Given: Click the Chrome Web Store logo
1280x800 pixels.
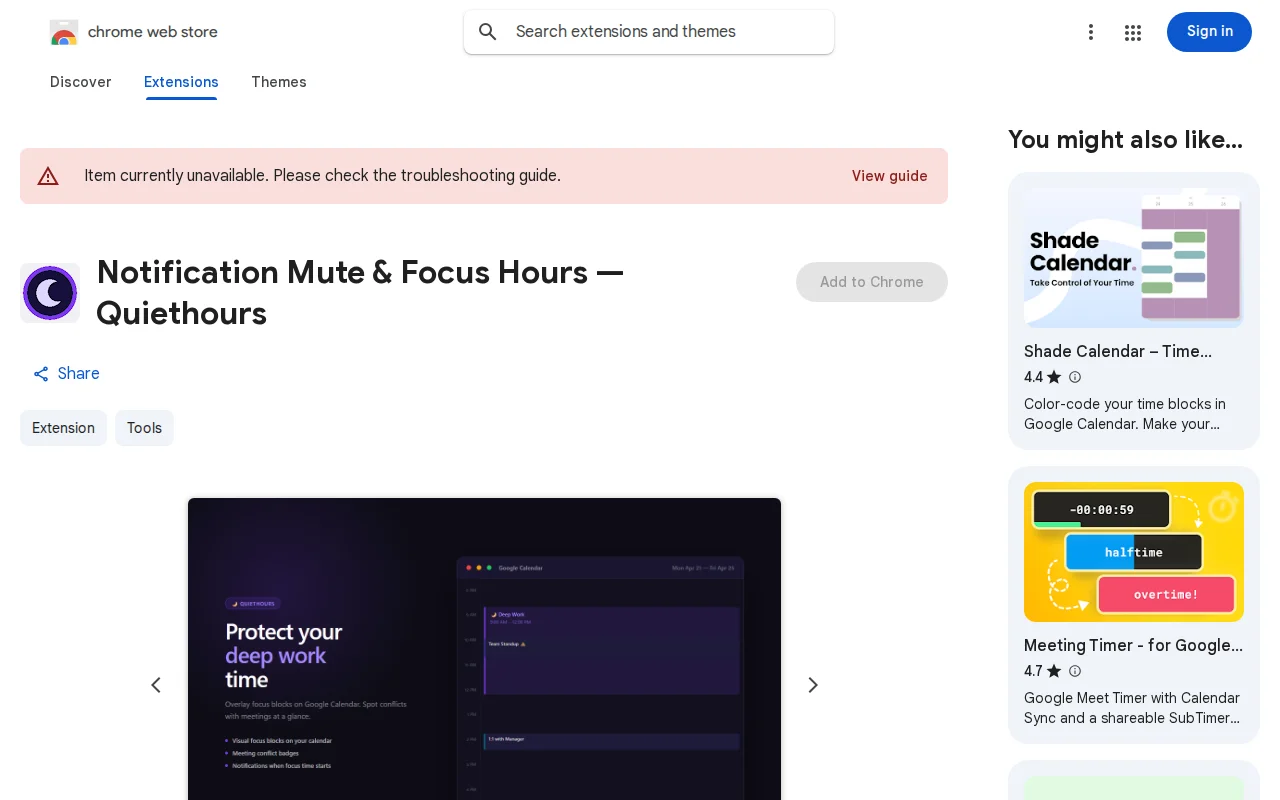Looking at the screenshot, I should click(64, 32).
